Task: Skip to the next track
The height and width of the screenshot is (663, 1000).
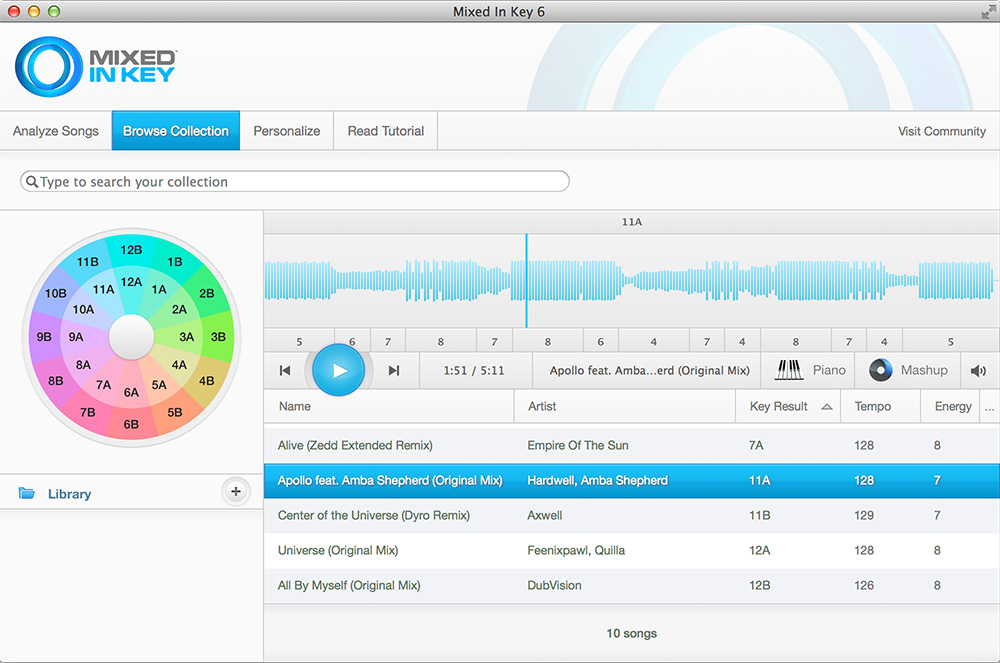Action: [x=394, y=371]
